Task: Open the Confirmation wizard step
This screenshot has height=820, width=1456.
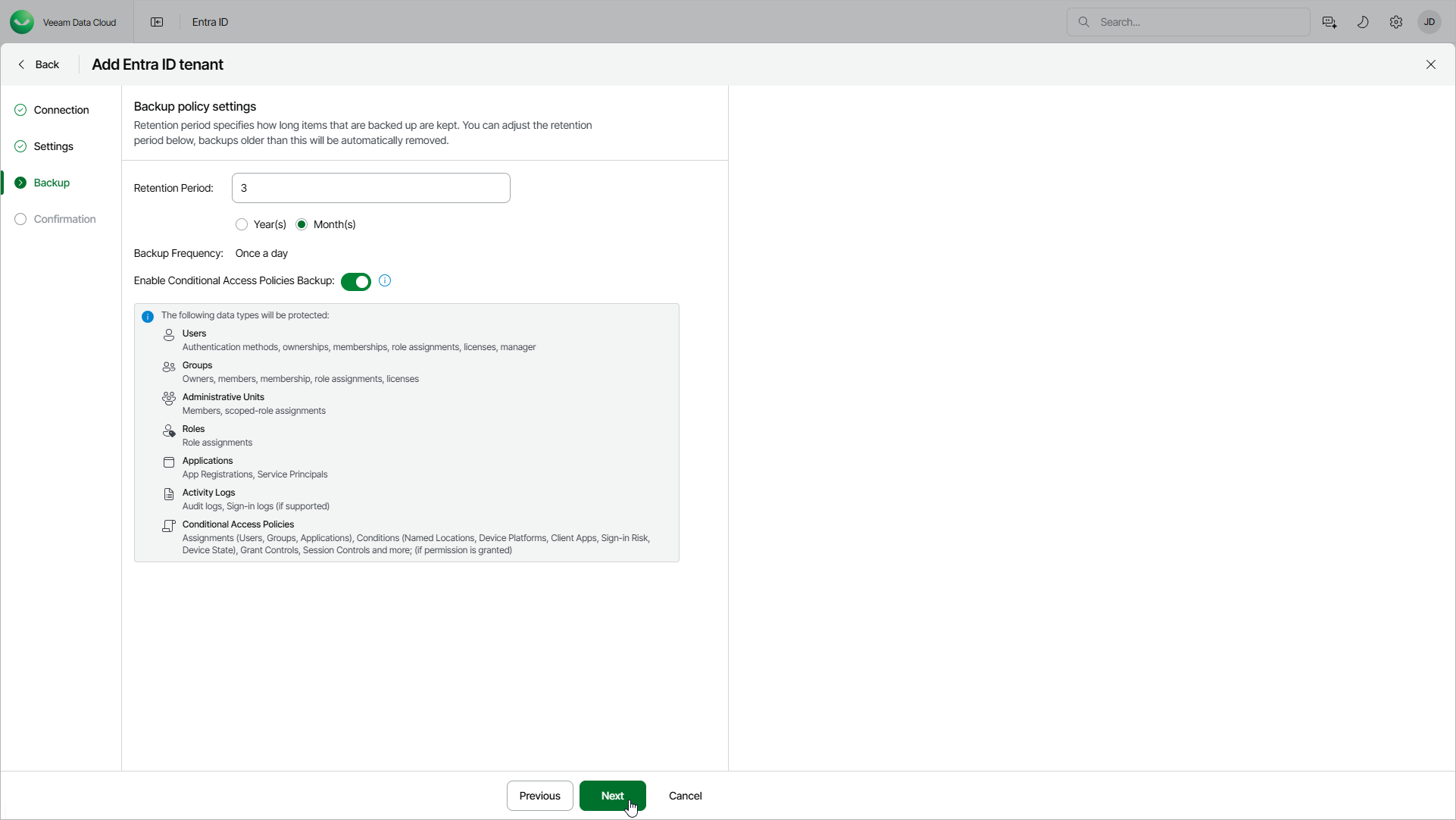Action: click(64, 219)
